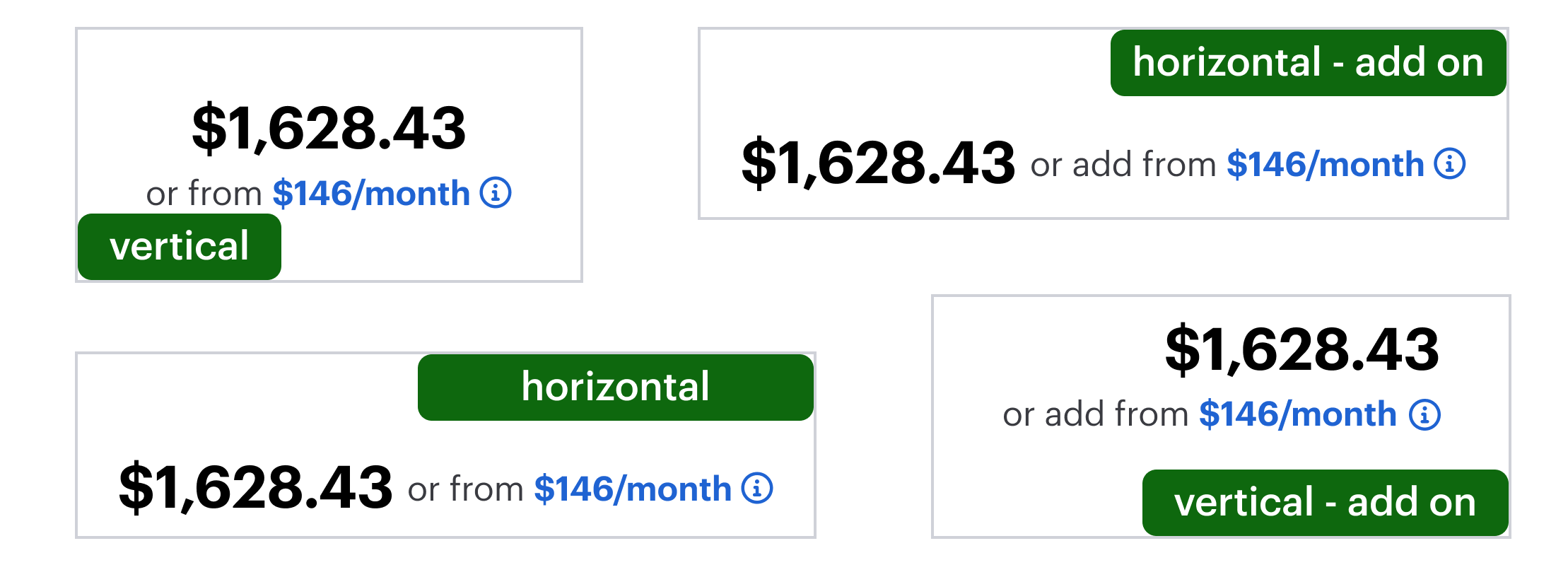This screenshot has height=565, width=1568.
Task: Click the 'vertical - add on' green badge
Action: 1325,502
